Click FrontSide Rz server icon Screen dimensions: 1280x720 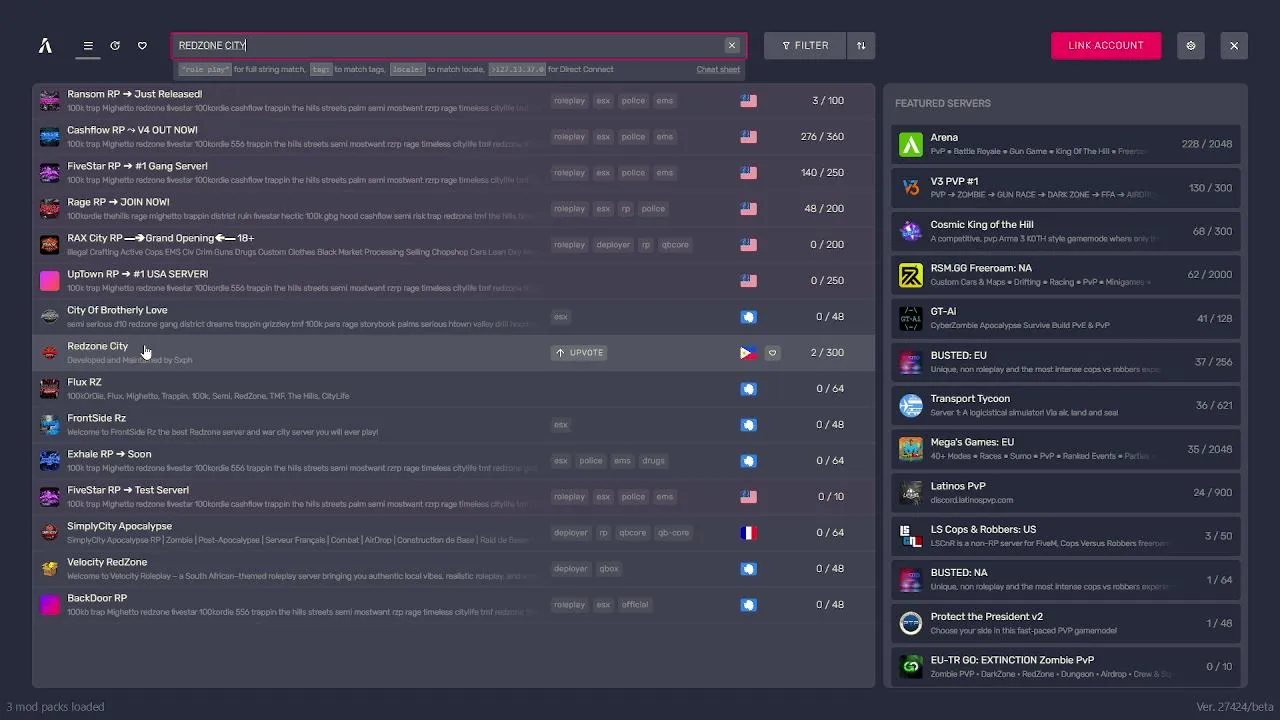click(x=50, y=424)
